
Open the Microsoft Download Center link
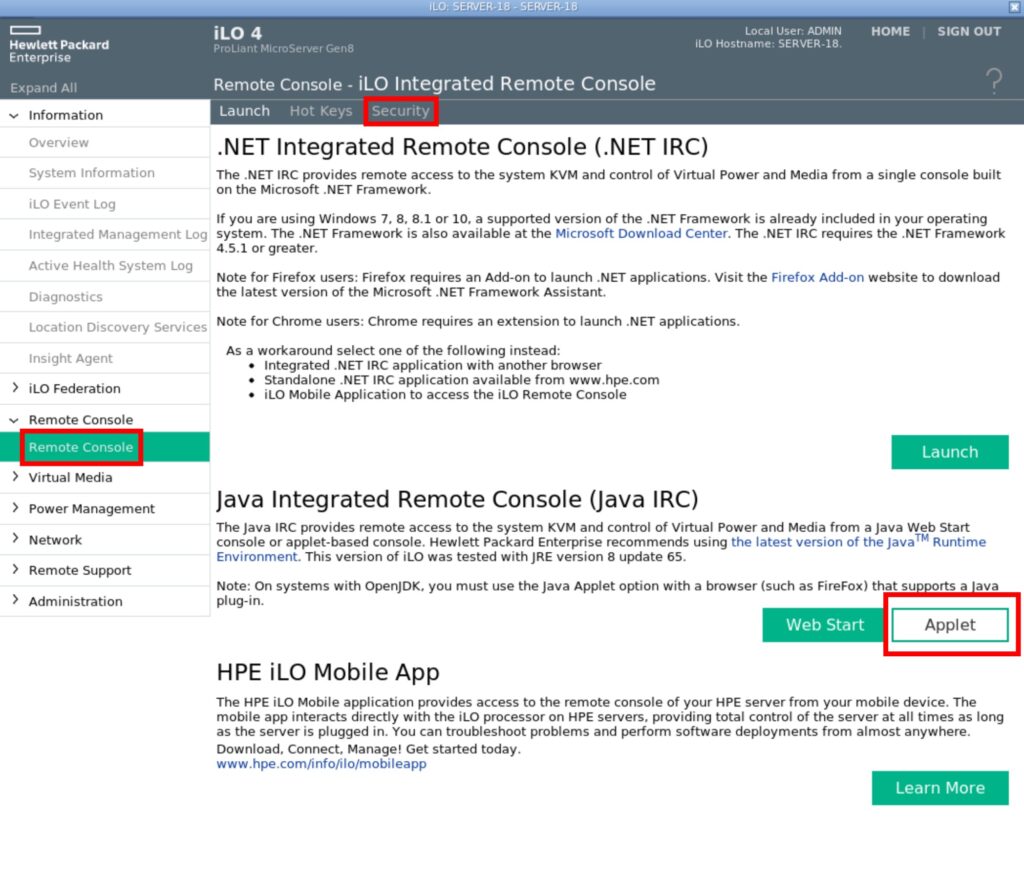point(641,233)
